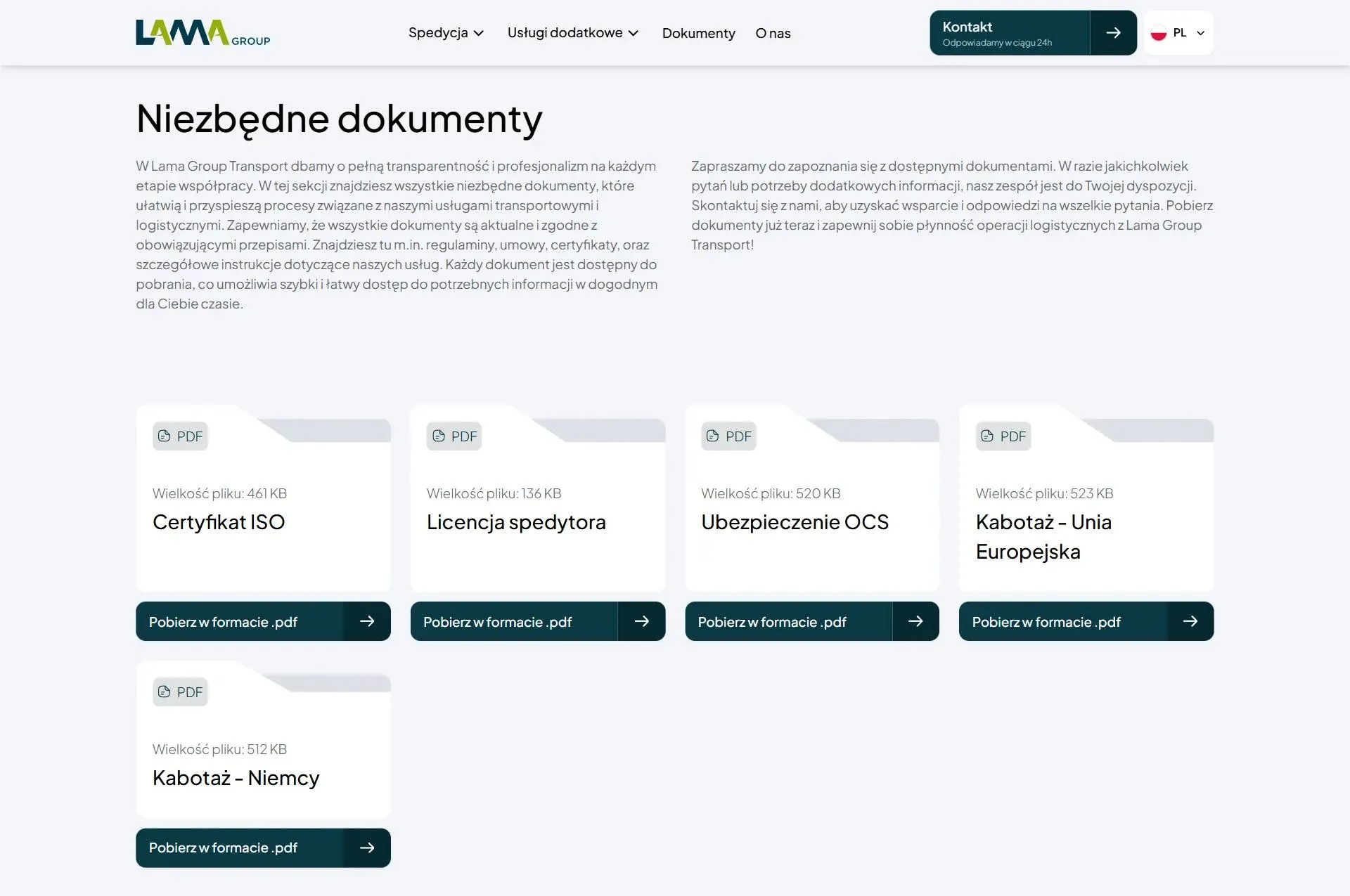Viewport: 1350px width, 896px height.
Task: Download Ubezpieczenie OCS in pdf format
Action: pos(812,621)
